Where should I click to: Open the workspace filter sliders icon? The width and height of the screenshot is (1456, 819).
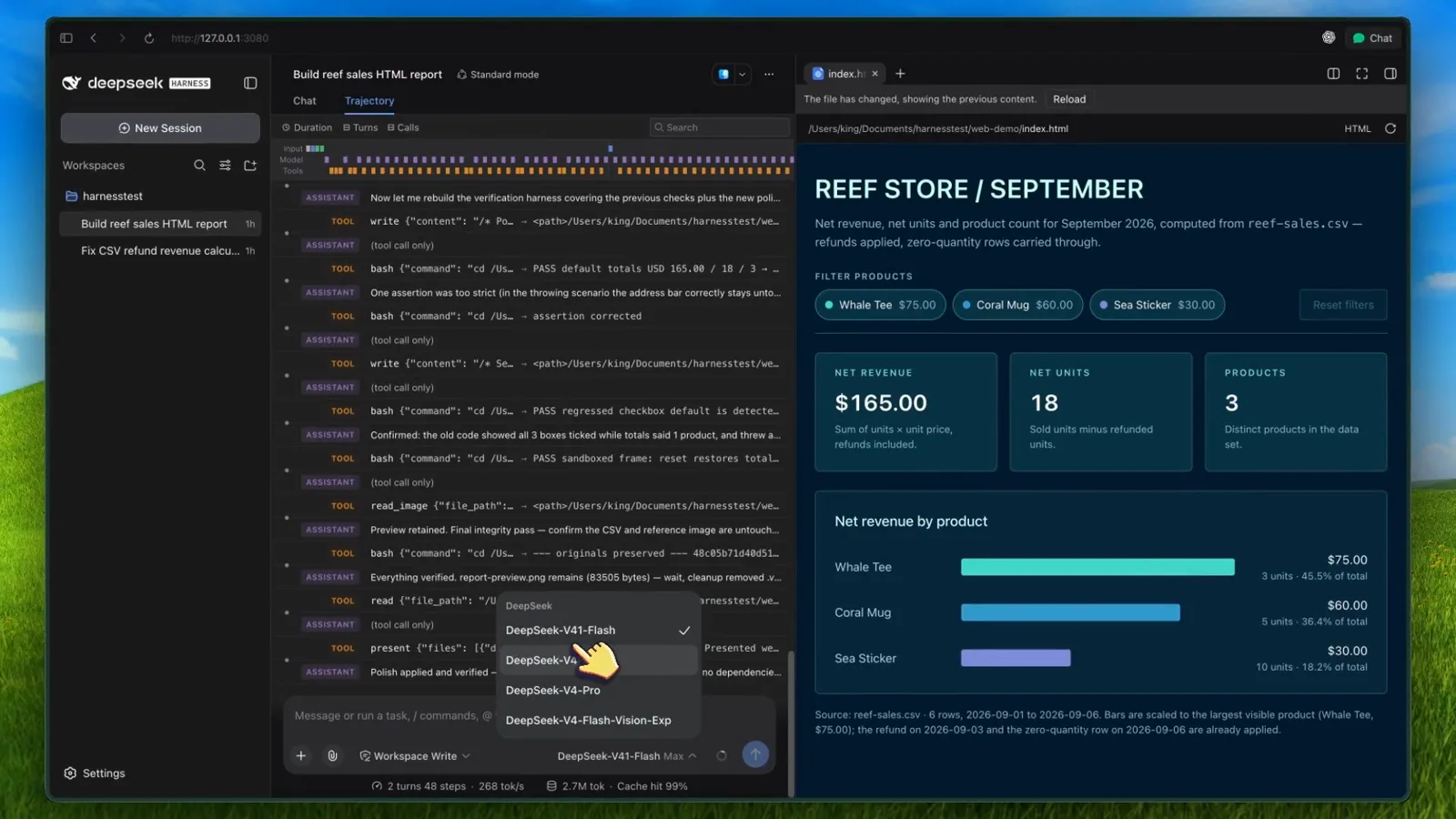tap(225, 166)
